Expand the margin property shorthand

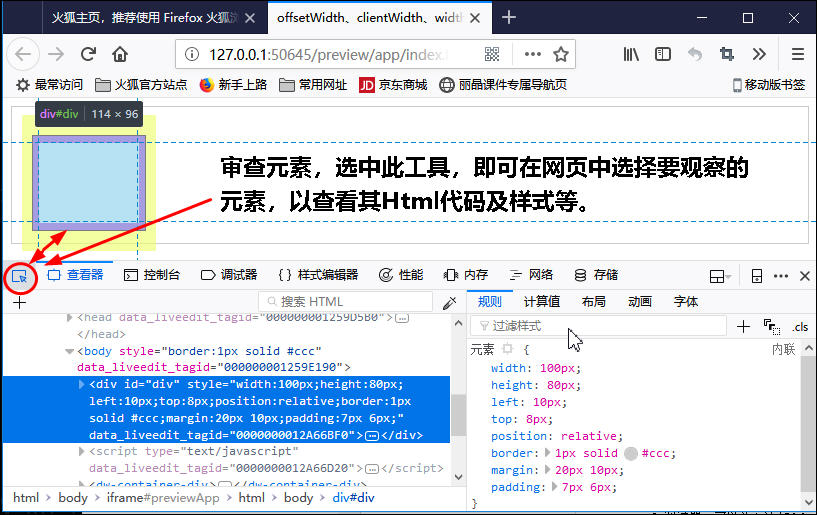pyautogui.click(x=548, y=470)
